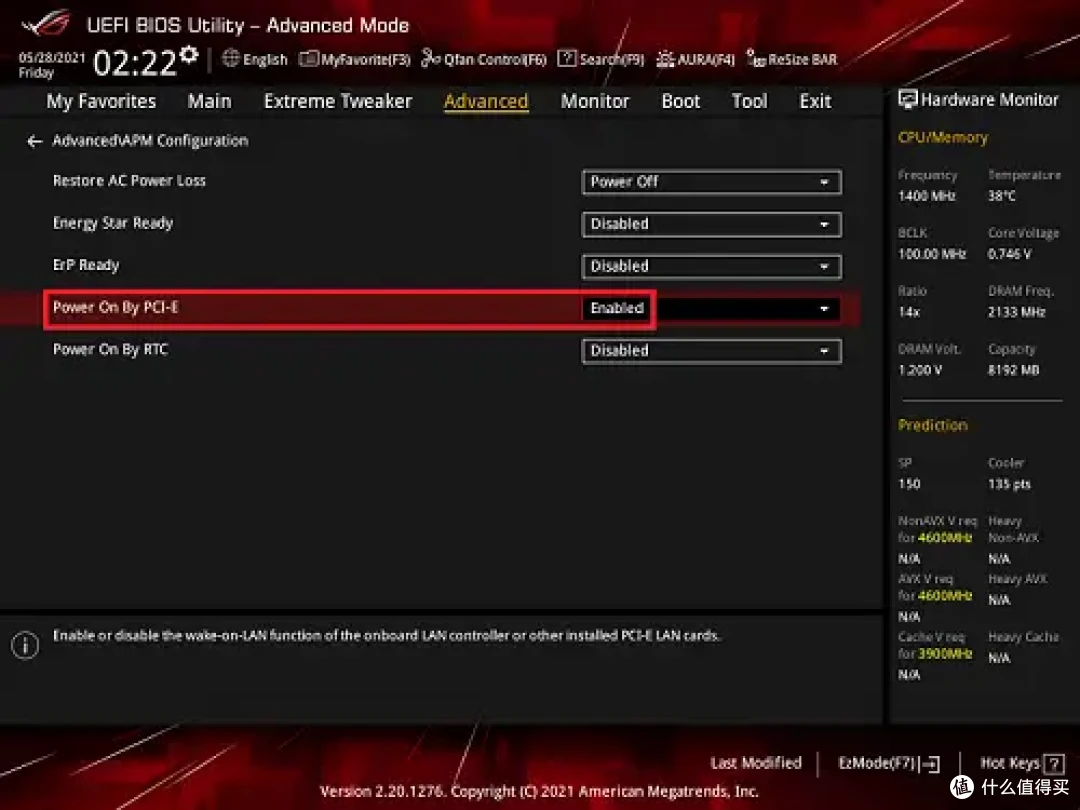Viewport: 1080px width, 810px height.
Task: Select the Exit tab
Action: [815, 101]
